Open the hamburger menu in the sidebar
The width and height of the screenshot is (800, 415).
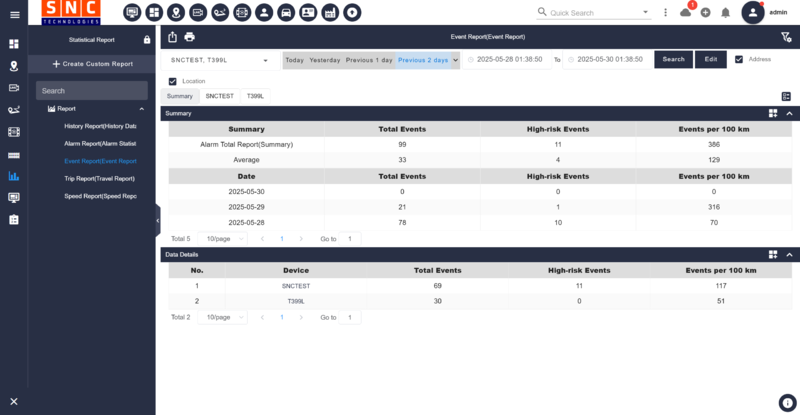14,15
